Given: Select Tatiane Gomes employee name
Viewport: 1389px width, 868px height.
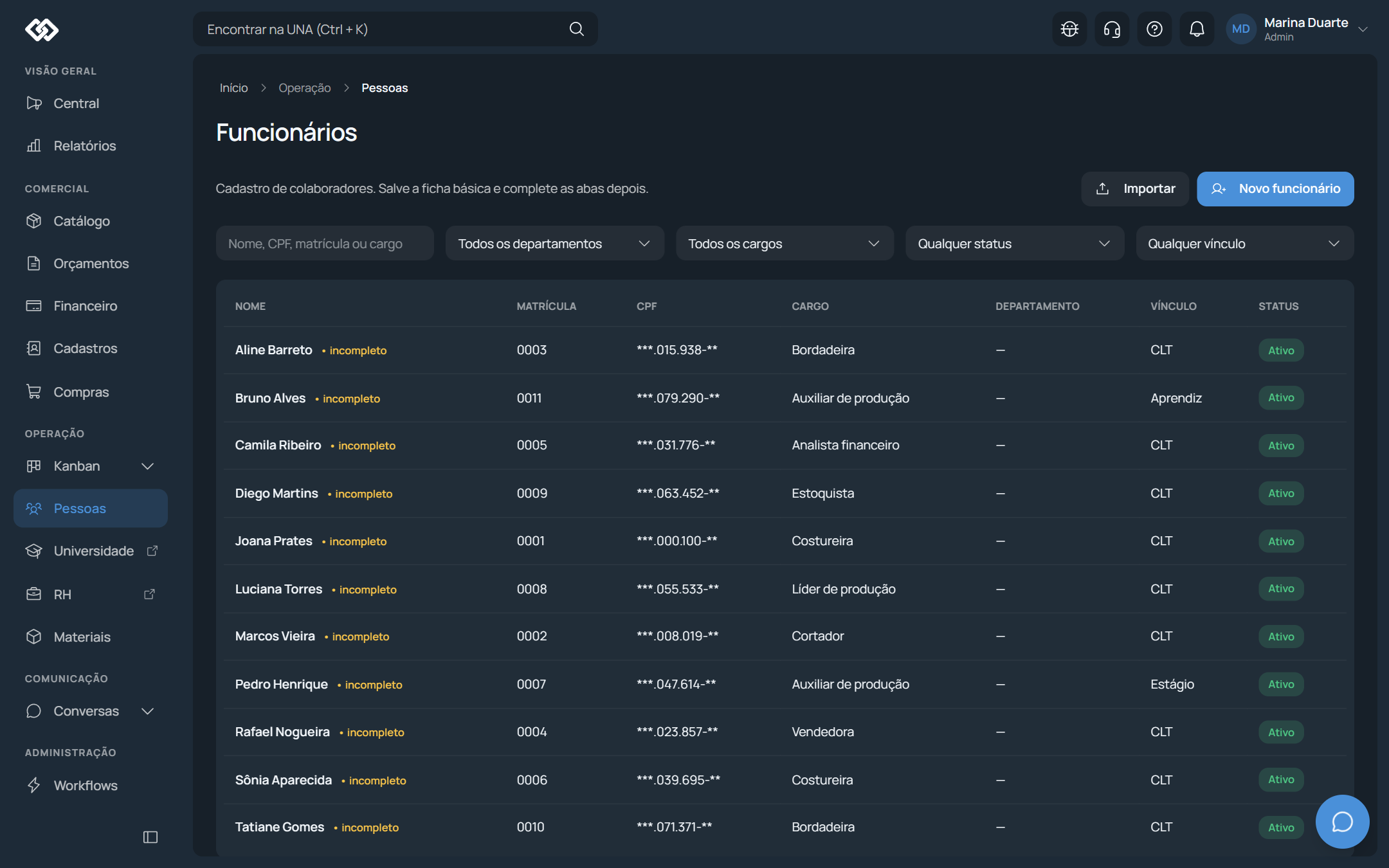Looking at the screenshot, I should 279,827.
